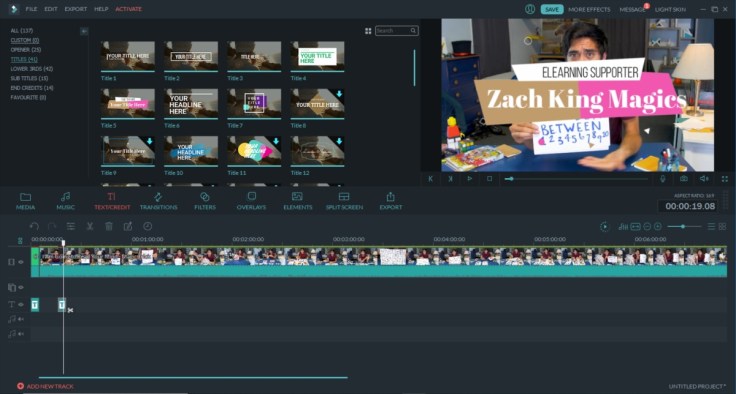Click the preview playback progress slider
This screenshot has width=736, height=394.
pyautogui.click(x=576, y=179)
